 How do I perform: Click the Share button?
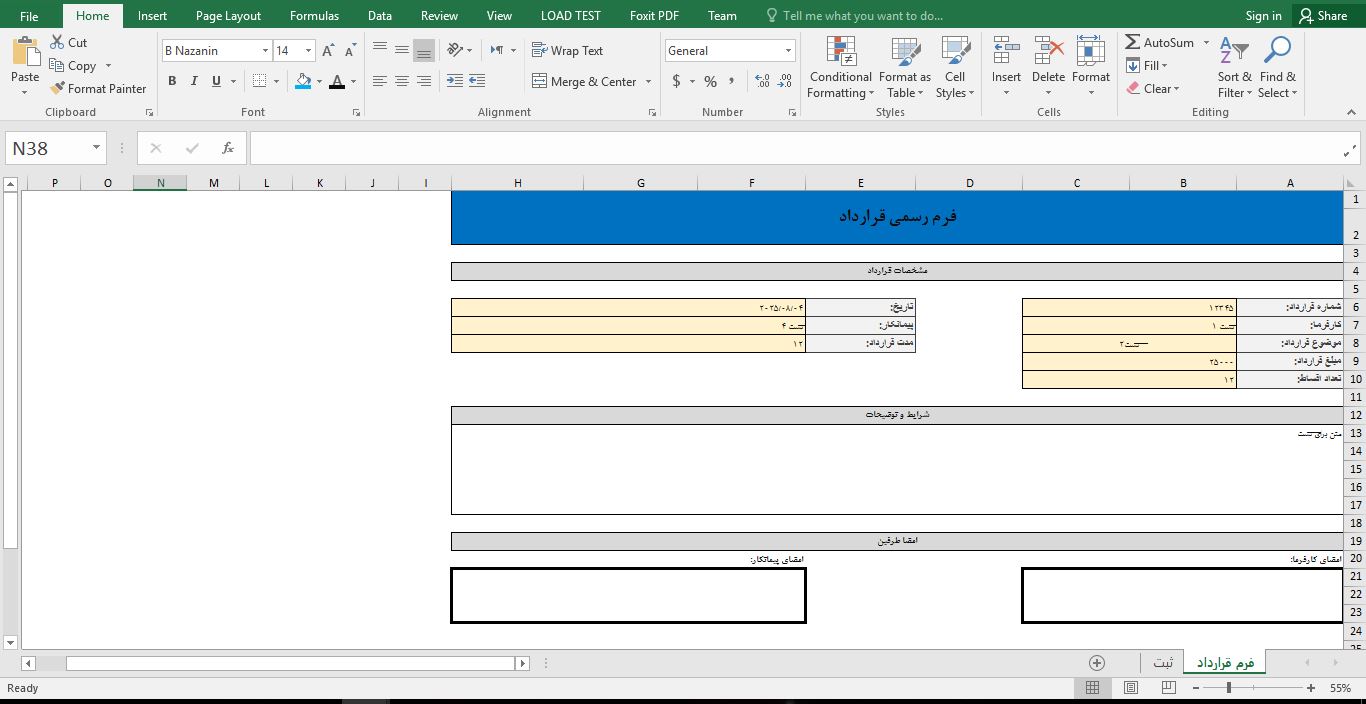1323,16
